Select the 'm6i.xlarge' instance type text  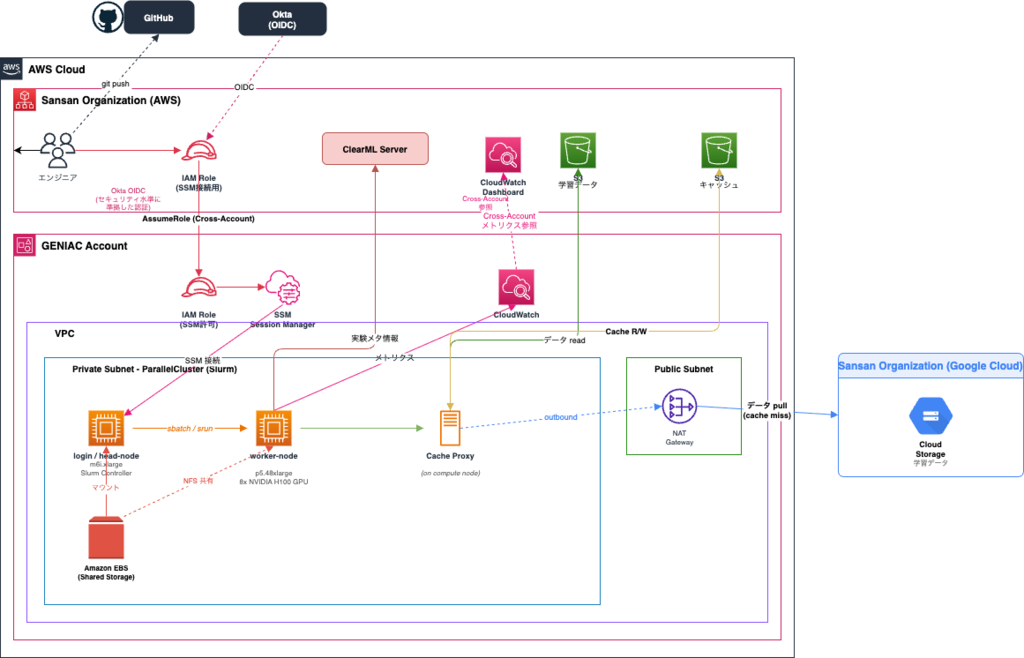[x=106, y=464]
